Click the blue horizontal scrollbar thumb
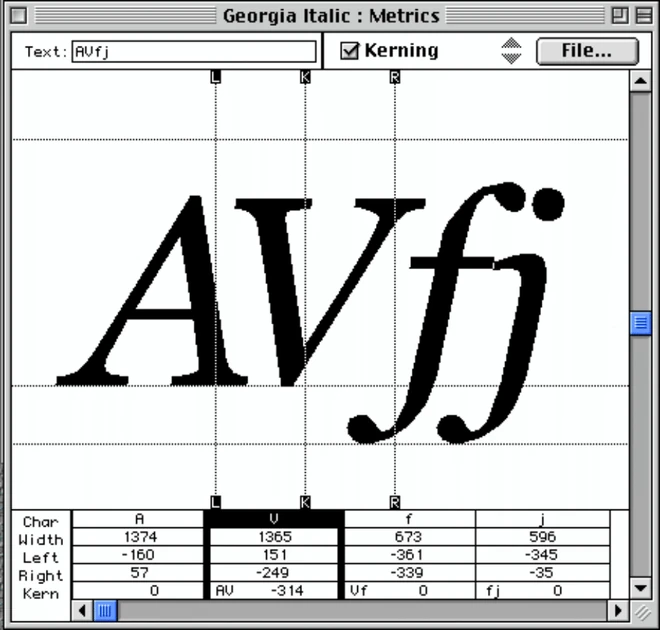Image resolution: width=660 pixels, height=630 pixels. [x=105, y=610]
